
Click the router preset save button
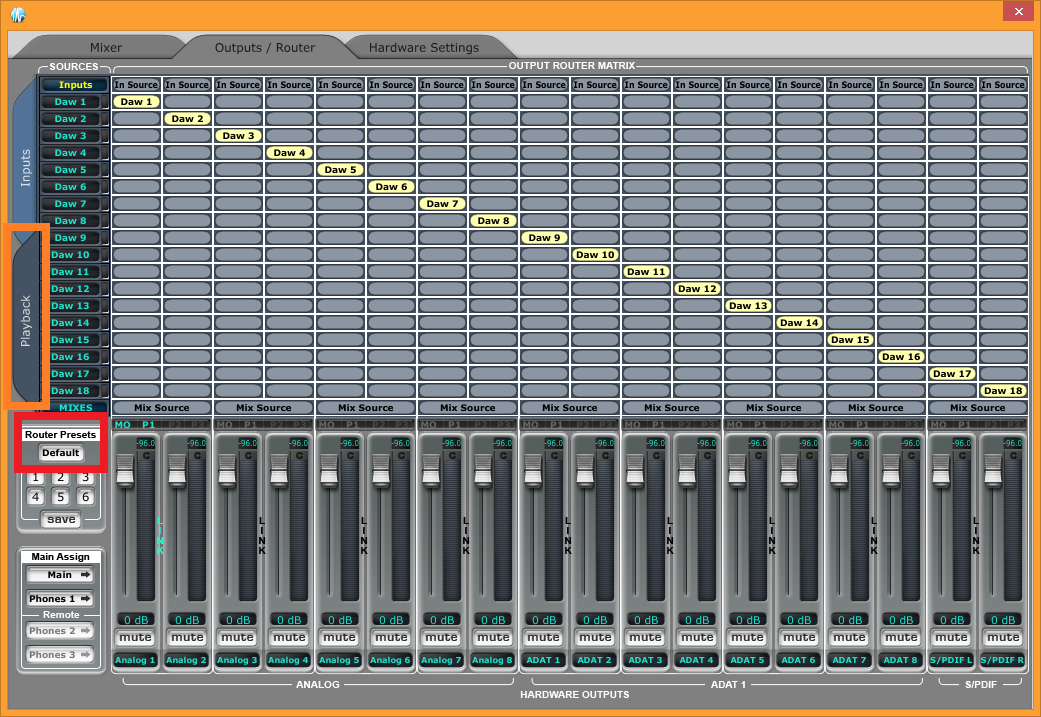click(x=61, y=519)
